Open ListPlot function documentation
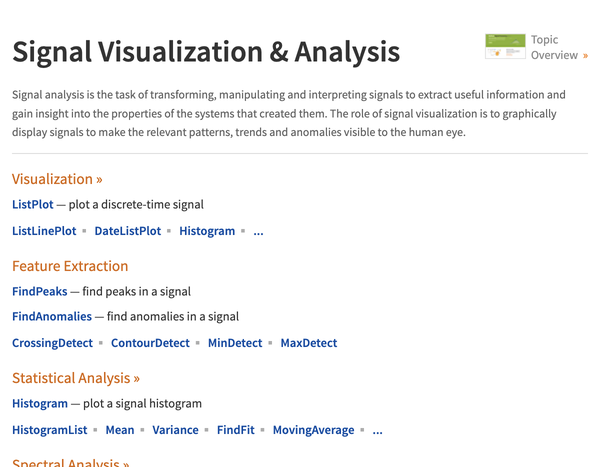 click(x=33, y=204)
